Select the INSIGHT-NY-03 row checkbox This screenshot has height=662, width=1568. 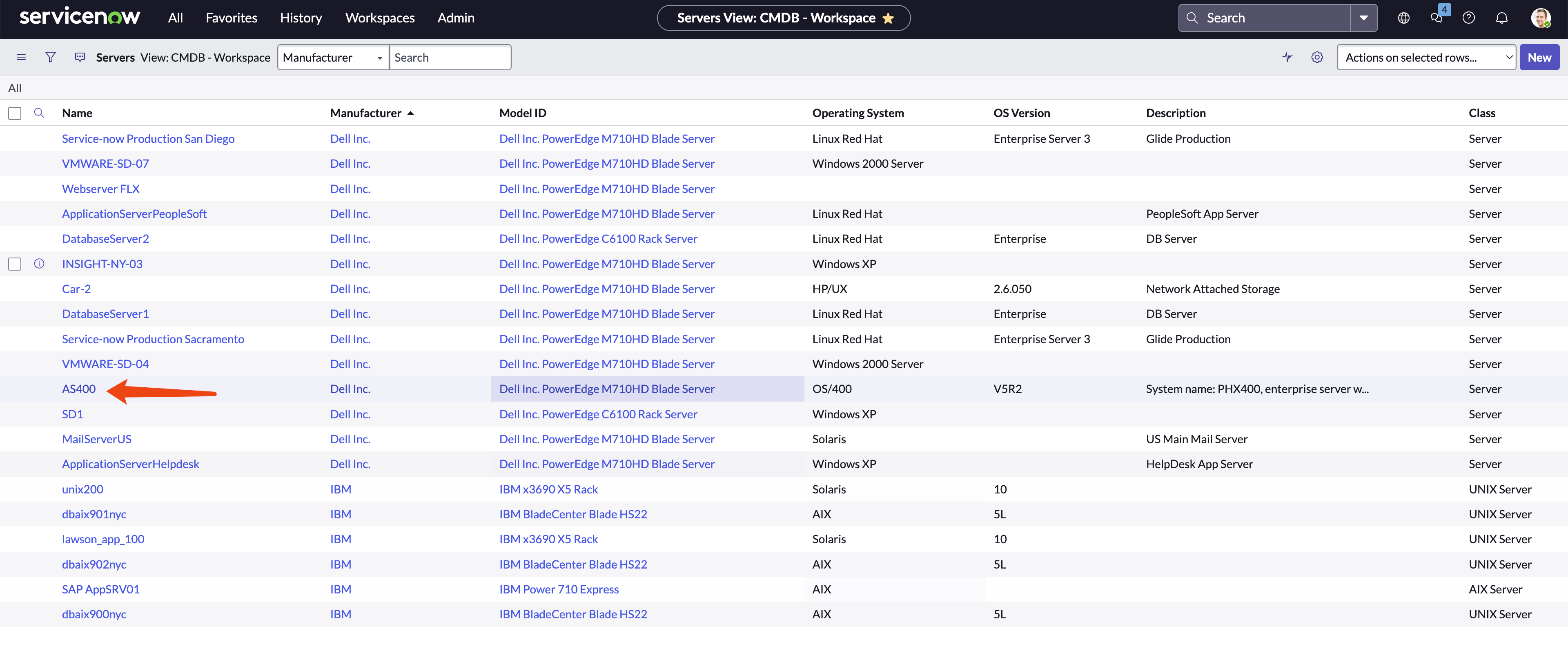pos(15,264)
